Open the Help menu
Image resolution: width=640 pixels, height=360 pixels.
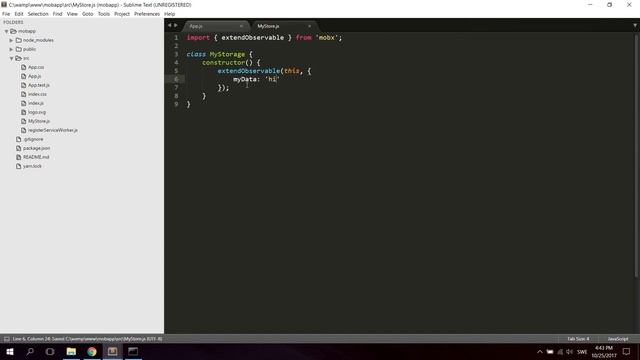169,14
